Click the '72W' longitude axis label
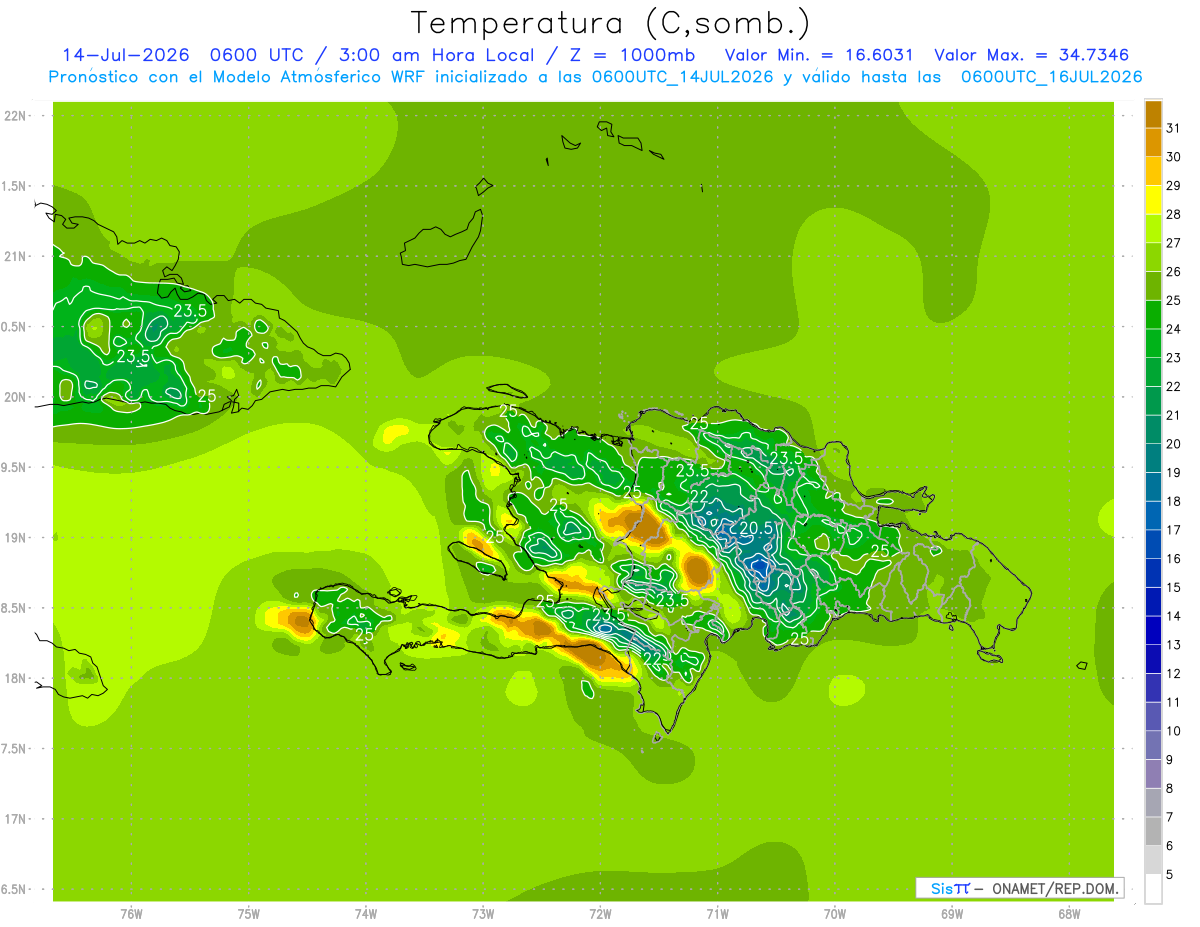This screenshot has width=1200, height=927. [x=600, y=914]
